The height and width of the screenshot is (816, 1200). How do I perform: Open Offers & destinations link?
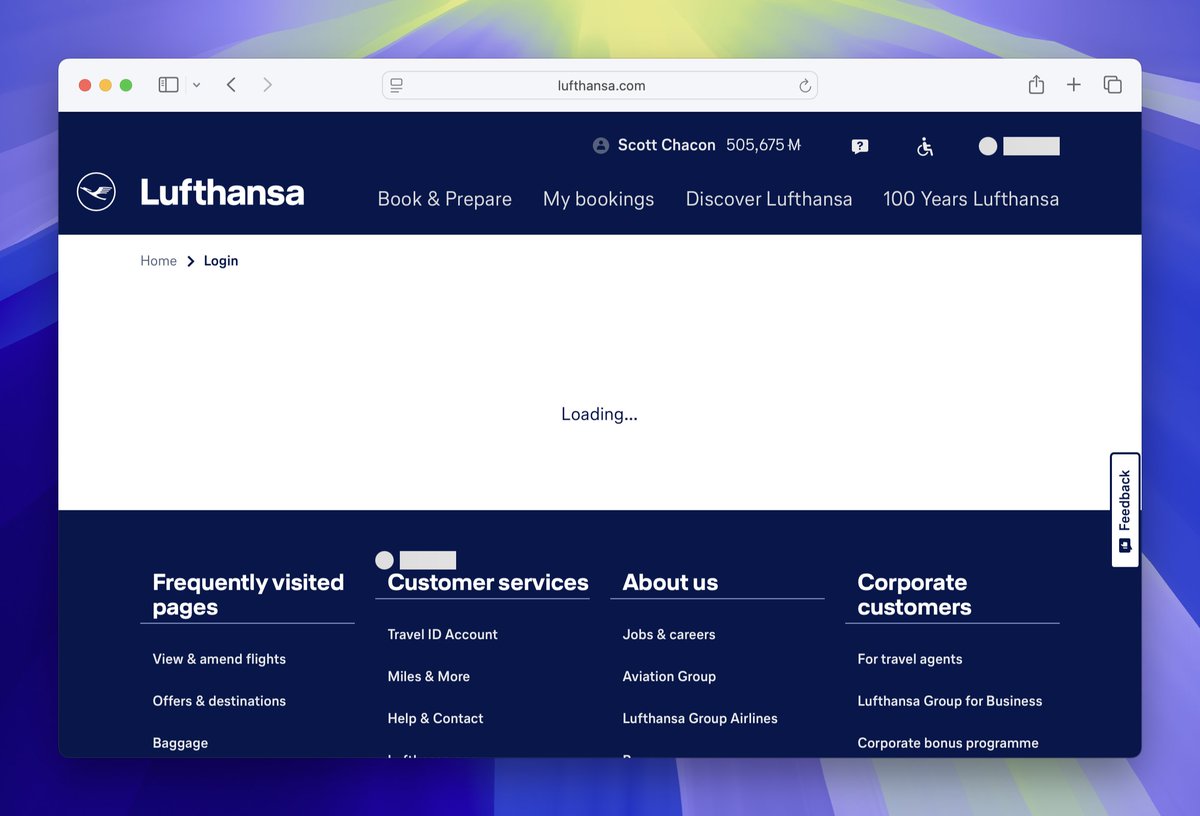point(219,701)
